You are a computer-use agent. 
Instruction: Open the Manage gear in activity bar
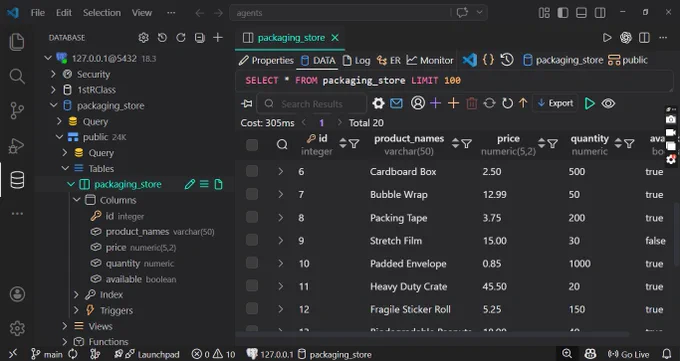(17, 328)
